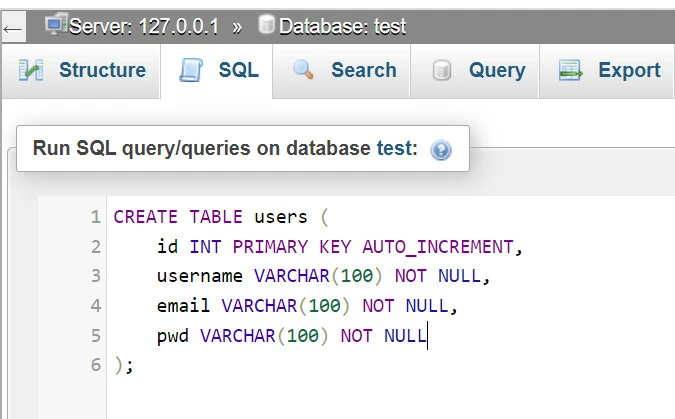
Task: Click the database cylinder icon in breadcrumb
Action: click(x=266, y=25)
